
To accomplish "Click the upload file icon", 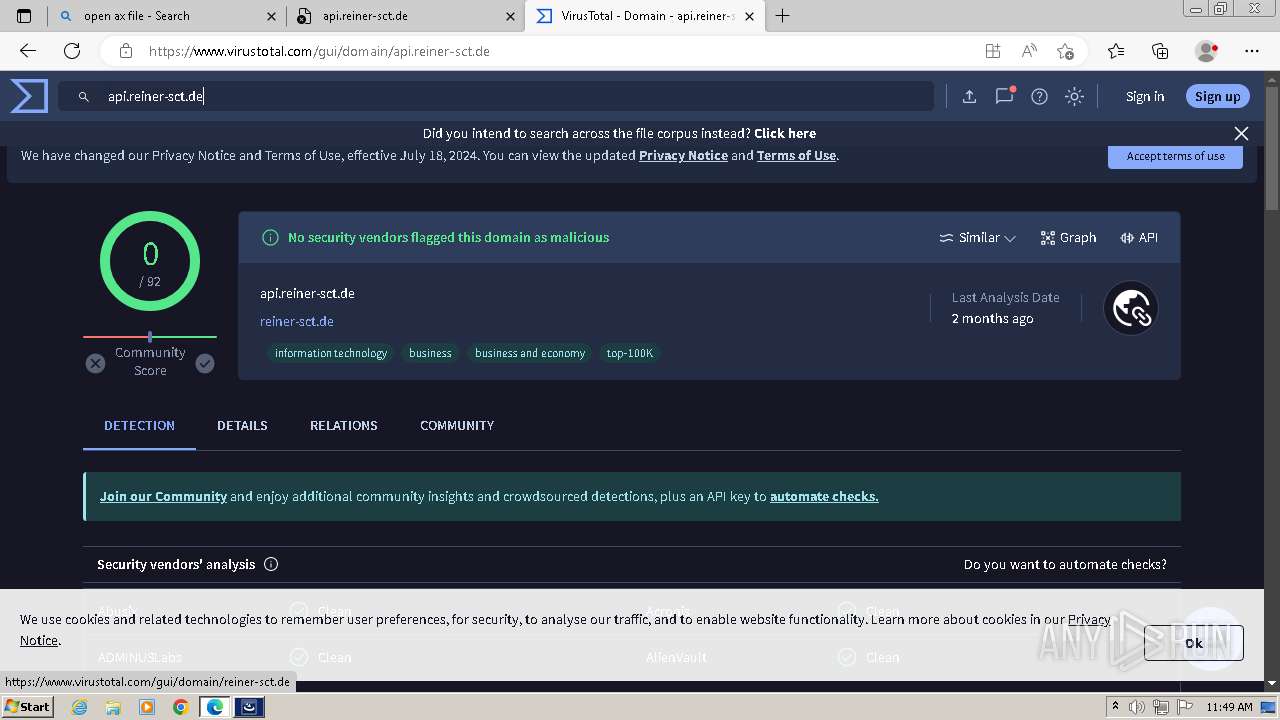I will coord(969,96).
